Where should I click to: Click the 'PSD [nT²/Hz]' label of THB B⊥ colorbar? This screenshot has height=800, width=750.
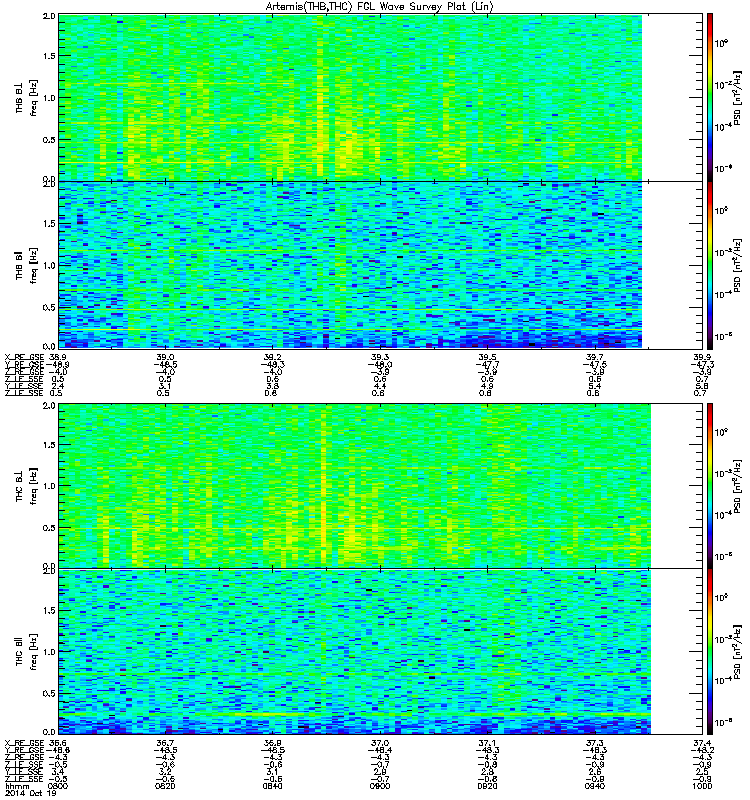click(737, 98)
